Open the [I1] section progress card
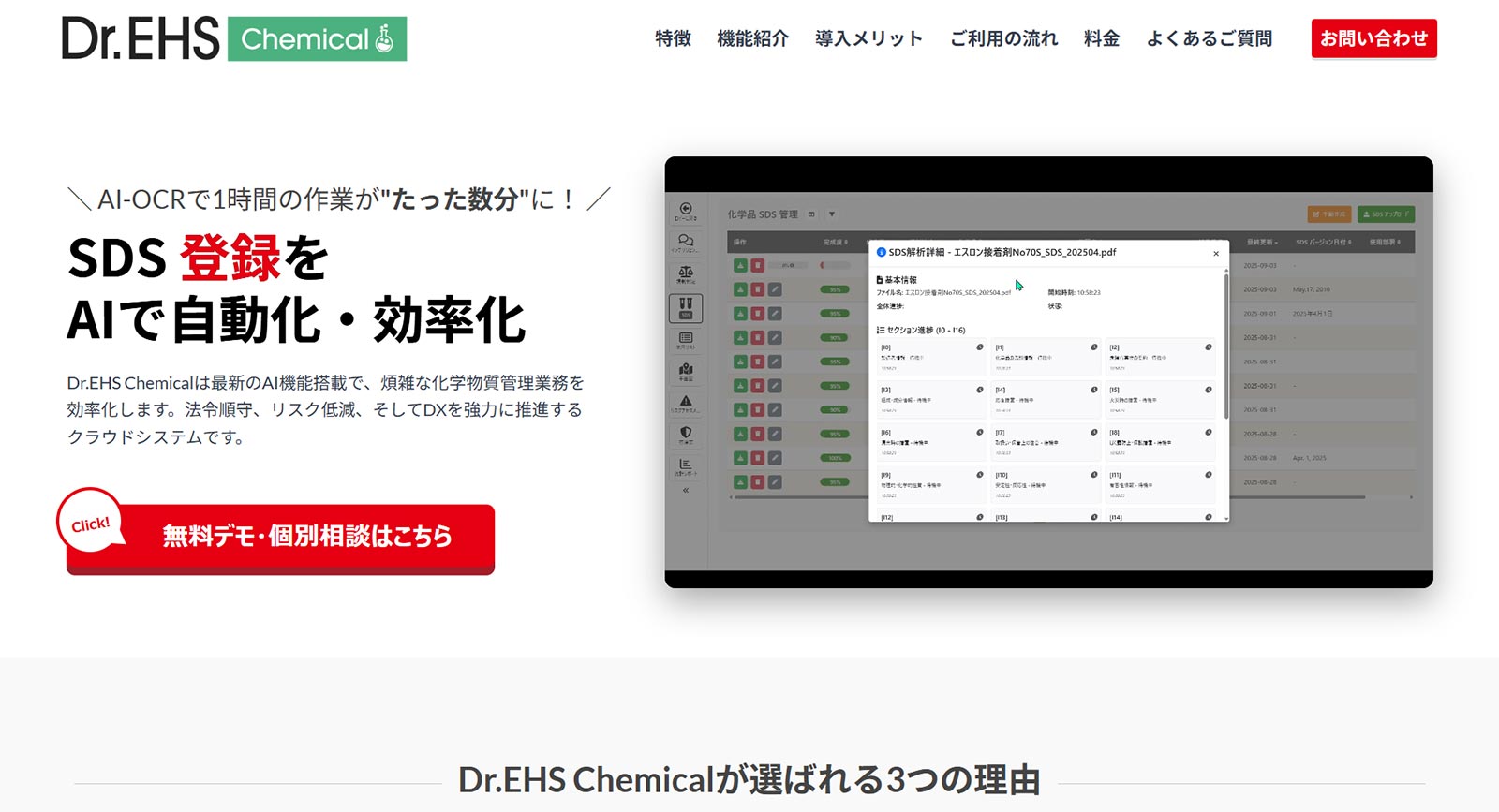This screenshot has width=1499, height=812. click(1046, 357)
